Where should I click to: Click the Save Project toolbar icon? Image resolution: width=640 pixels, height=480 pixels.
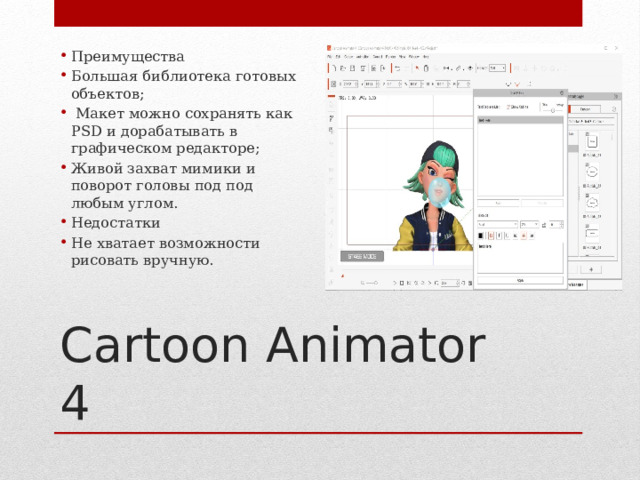click(x=352, y=69)
